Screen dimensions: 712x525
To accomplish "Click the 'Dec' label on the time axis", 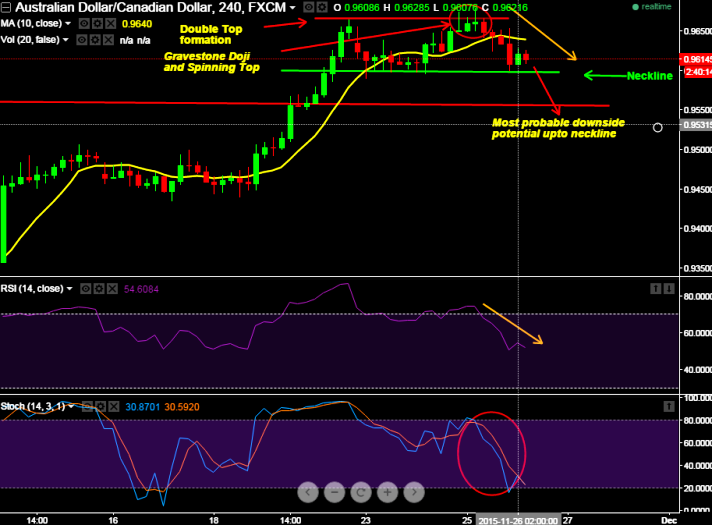I will pyautogui.click(x=669, y=520).
